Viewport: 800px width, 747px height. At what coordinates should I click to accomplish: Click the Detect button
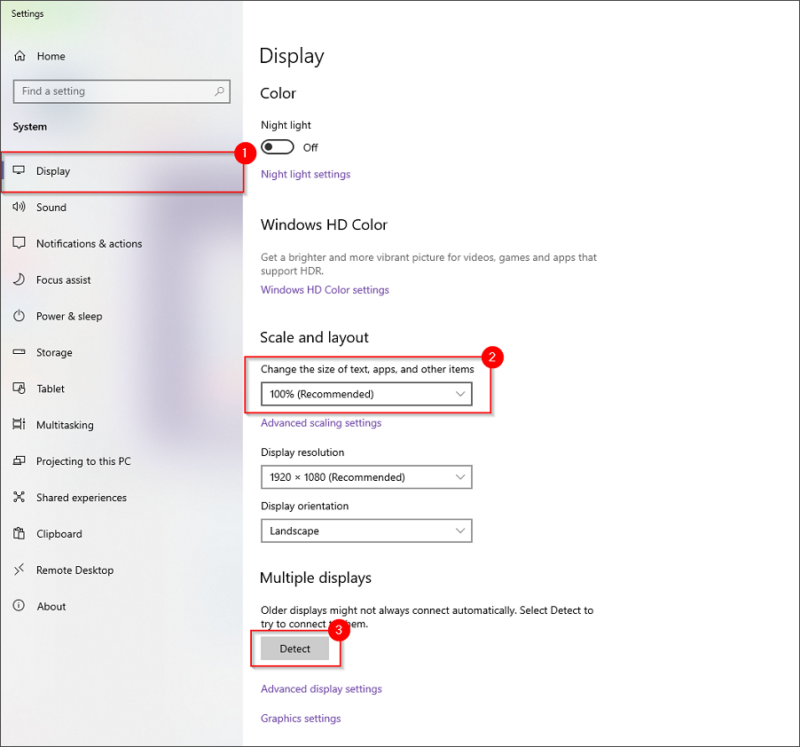[x=295, y=649]
